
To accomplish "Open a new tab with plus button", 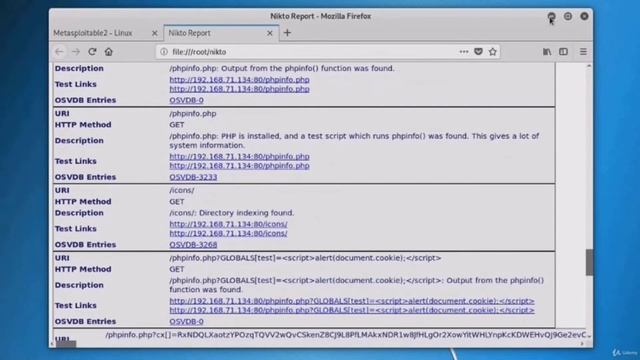I will (x=287, y=33).
